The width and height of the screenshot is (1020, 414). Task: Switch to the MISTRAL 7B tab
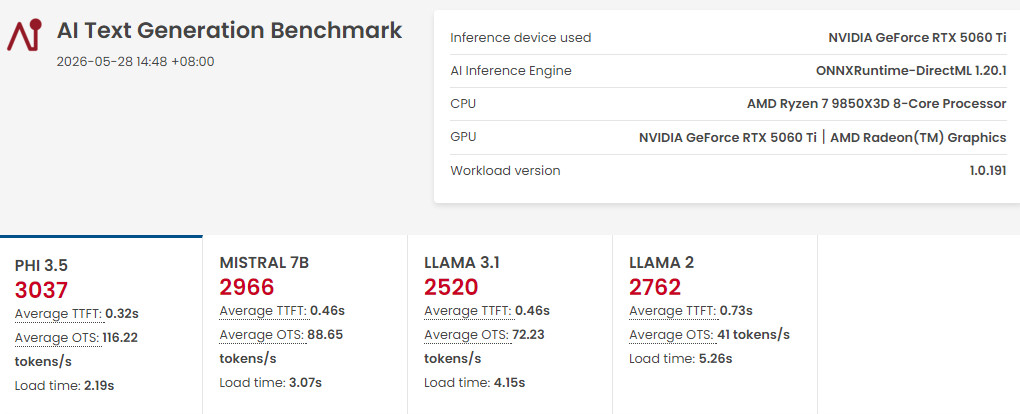pyautogui.click(x=305, y=325)
